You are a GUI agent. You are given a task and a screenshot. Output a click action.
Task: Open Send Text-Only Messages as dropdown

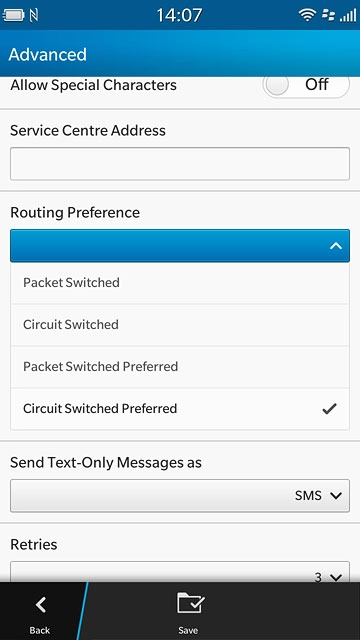[180, 496]
